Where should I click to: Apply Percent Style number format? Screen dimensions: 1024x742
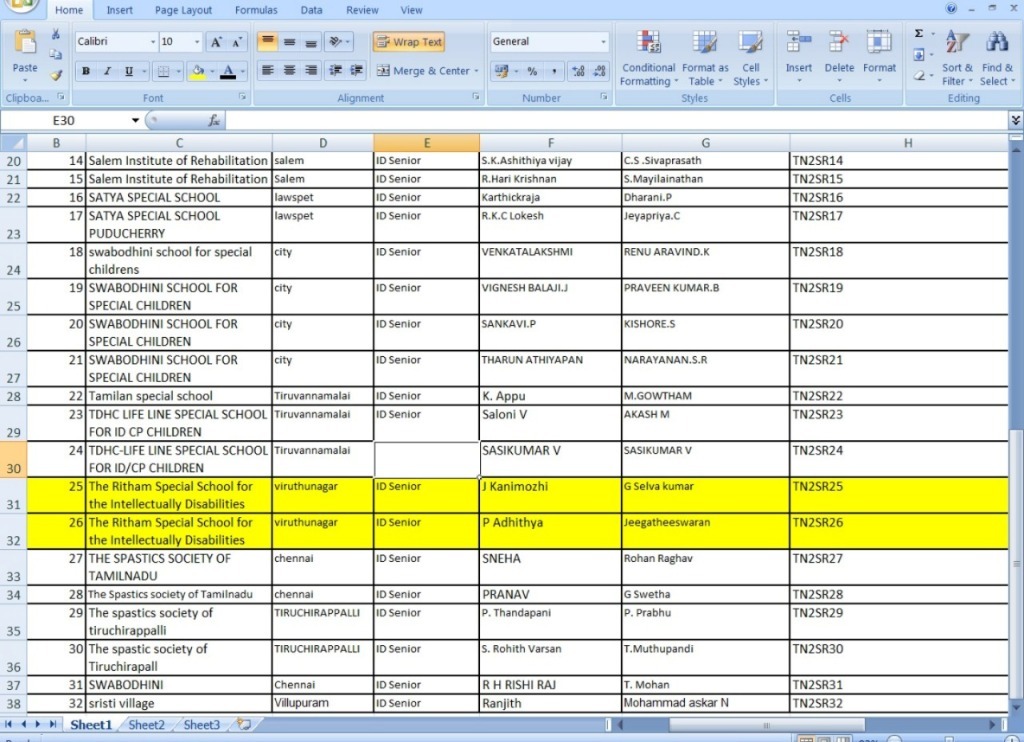coord(532,71)
